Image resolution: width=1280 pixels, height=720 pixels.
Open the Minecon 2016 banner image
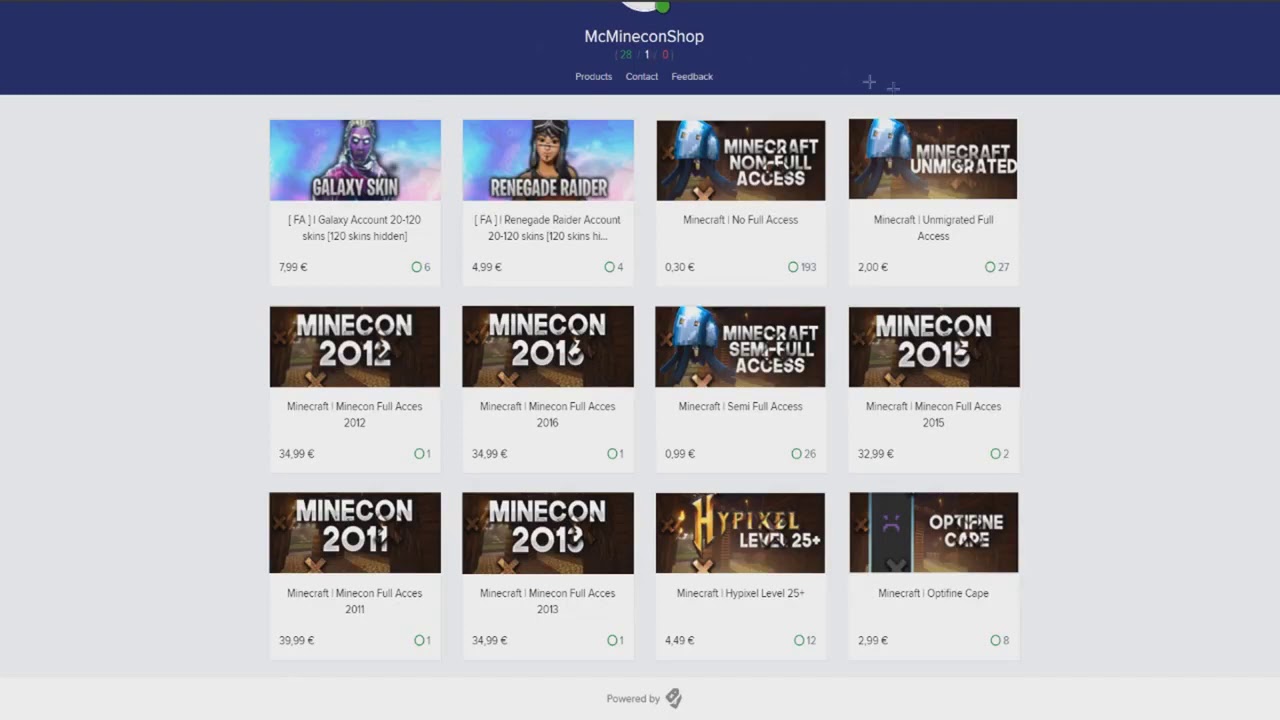pos(548,347)
